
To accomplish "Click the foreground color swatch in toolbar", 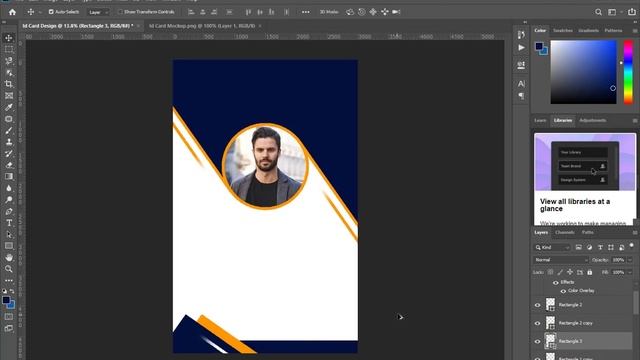I will tap(6, 300).
